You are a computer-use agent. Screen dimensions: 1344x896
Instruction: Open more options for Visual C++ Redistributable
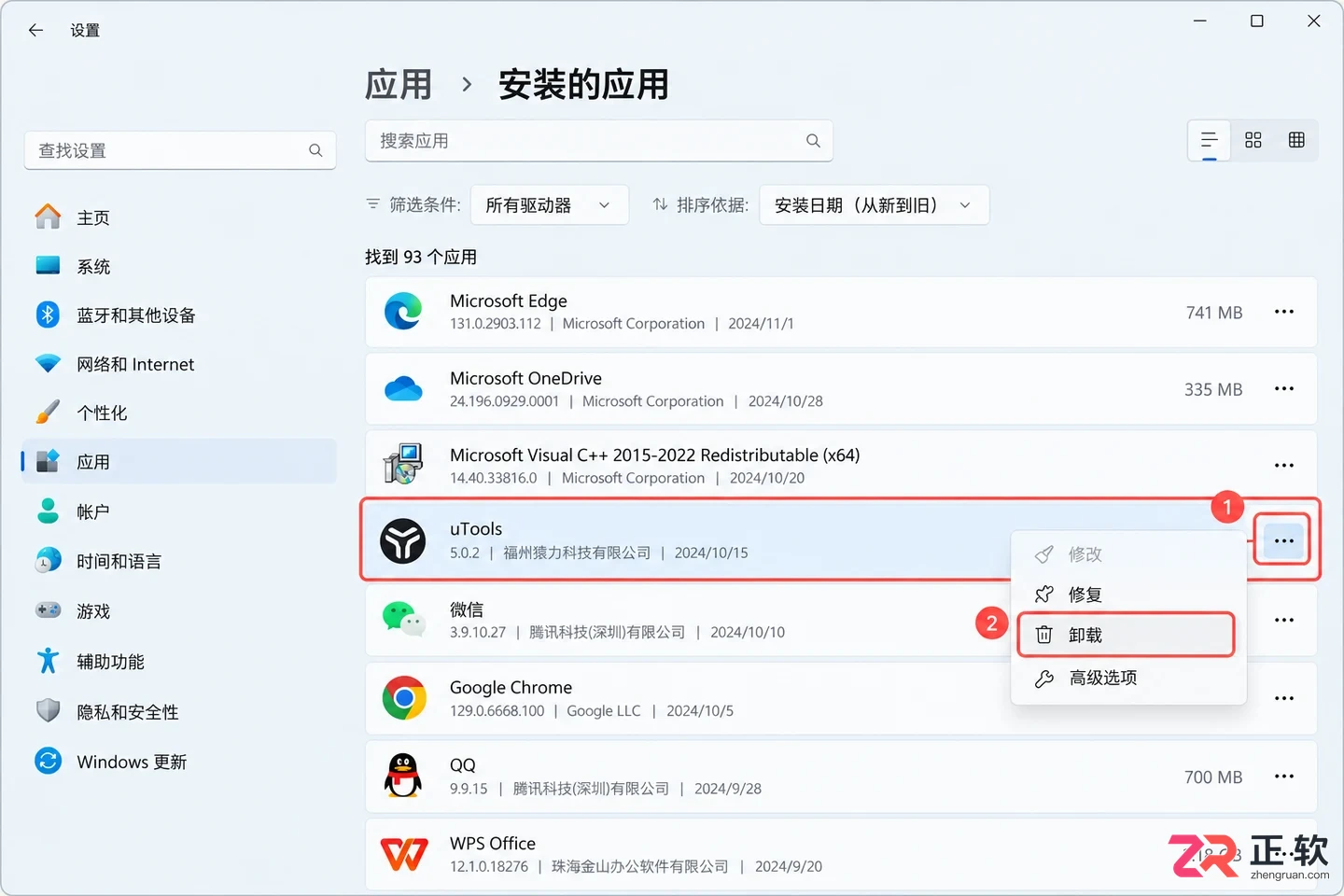[x=1284, y=465]
